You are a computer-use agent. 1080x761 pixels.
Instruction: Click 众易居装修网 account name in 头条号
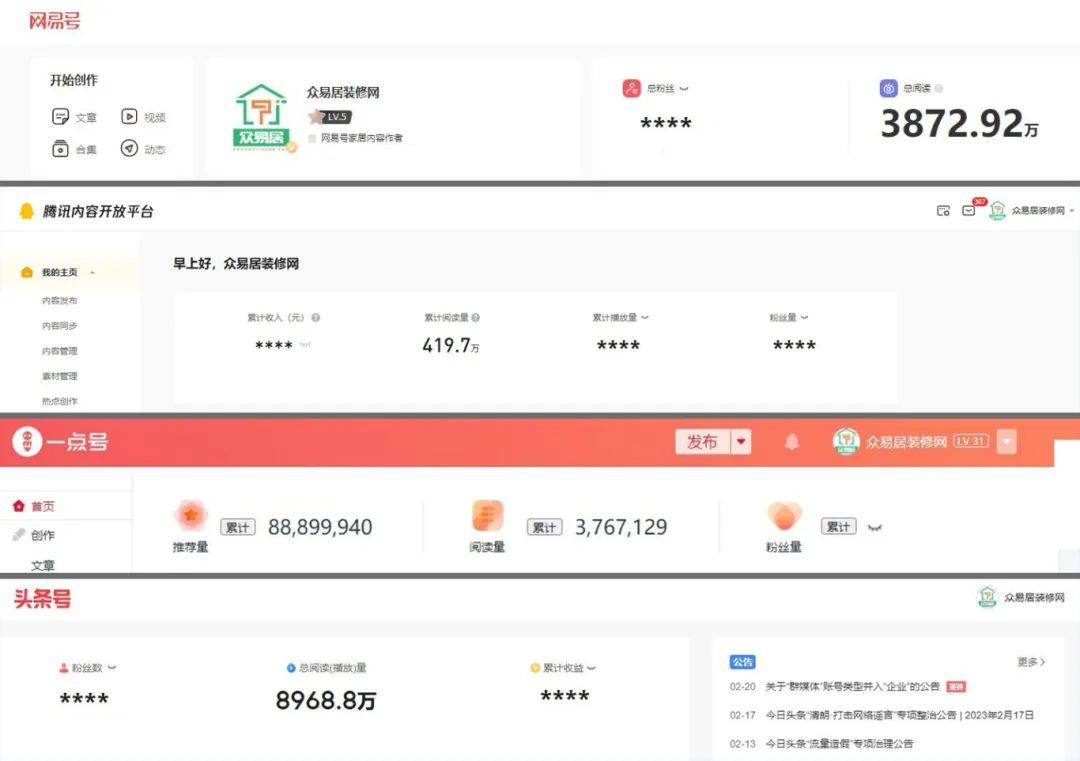[x=1035, y=597]
